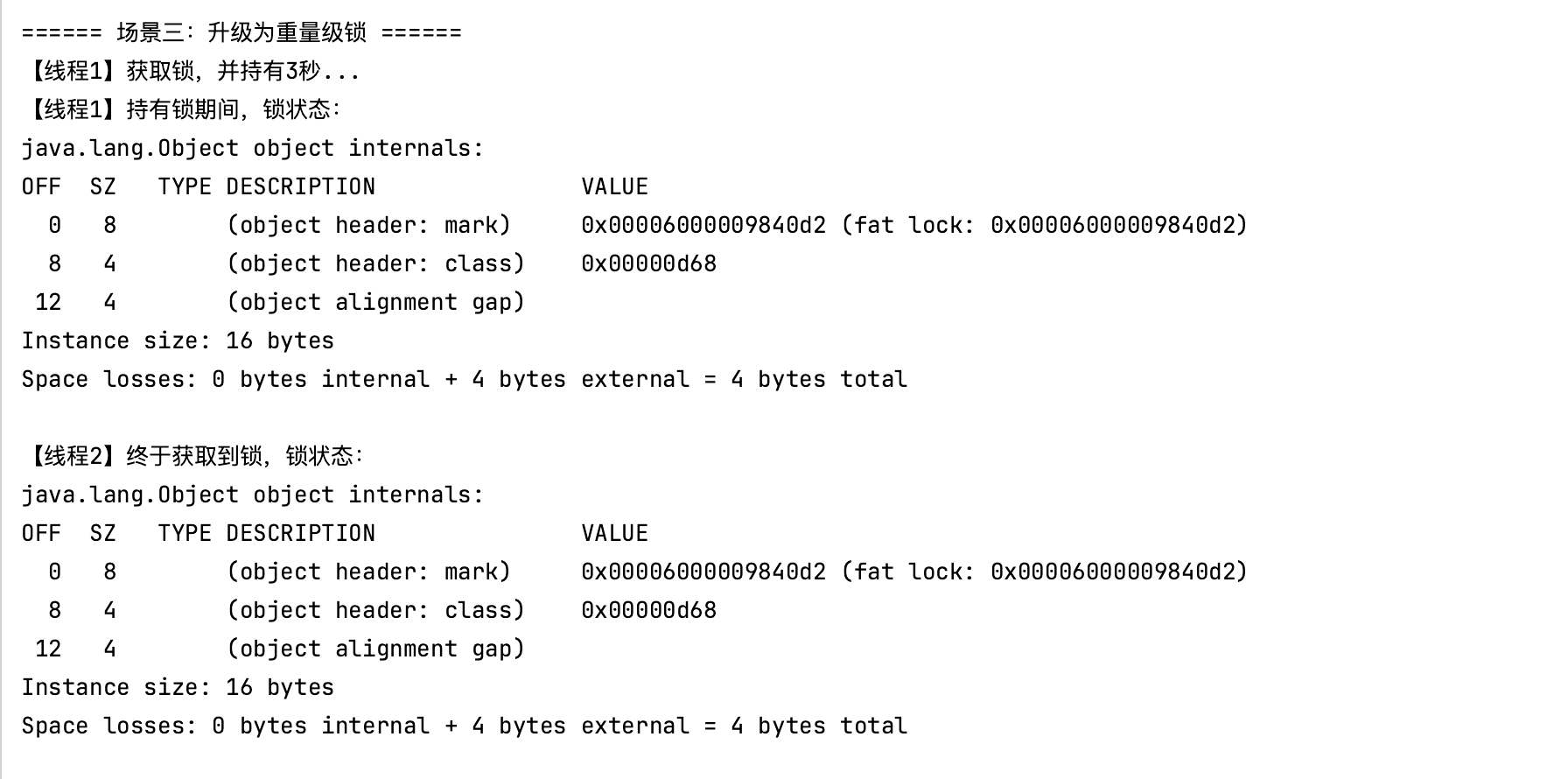The image size is (1568, 779).
Task: Click second object header: mark description
Action: click(x=368, y=572)
